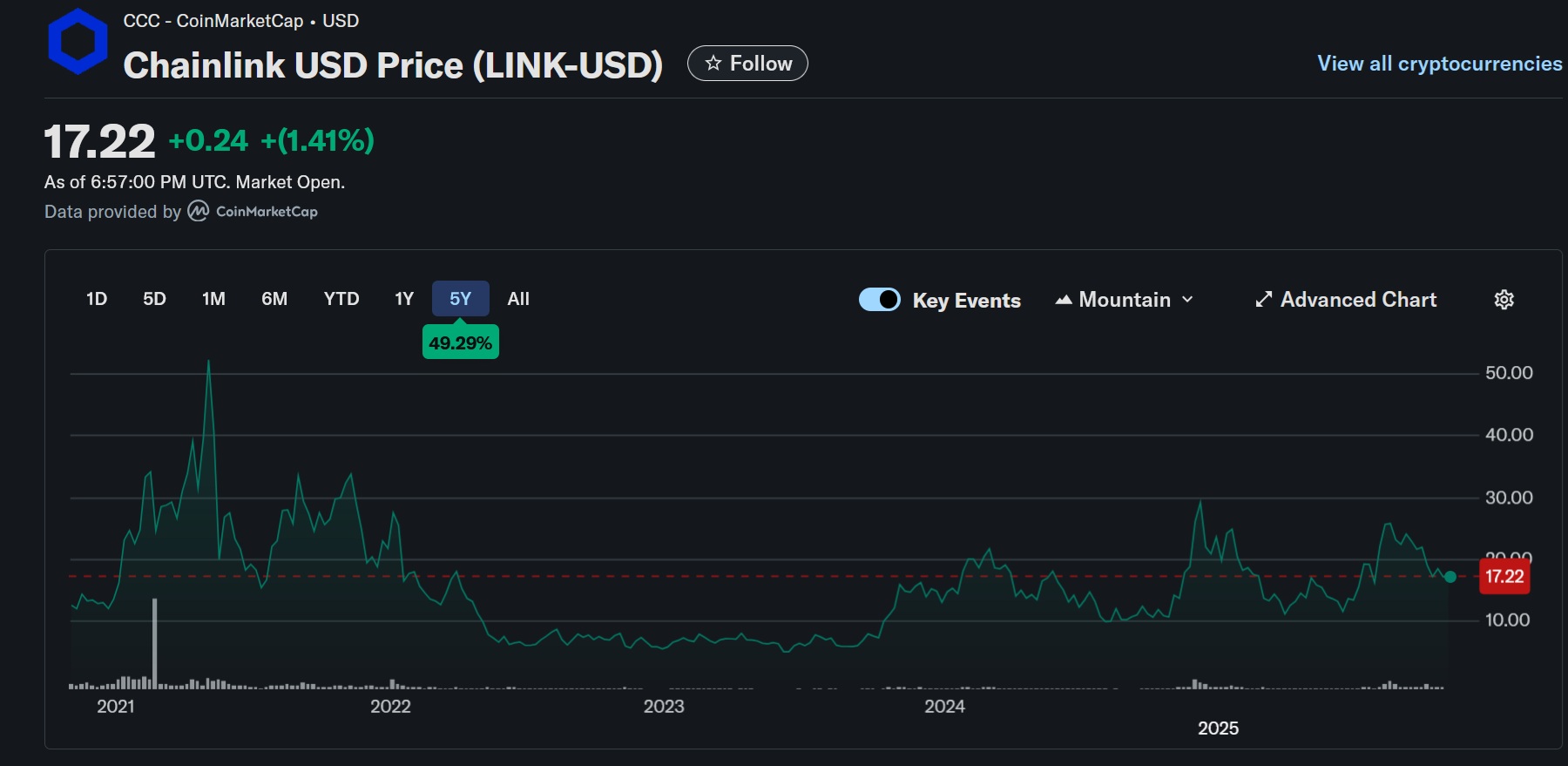Click the 2023 axis label

coord(664,707)
